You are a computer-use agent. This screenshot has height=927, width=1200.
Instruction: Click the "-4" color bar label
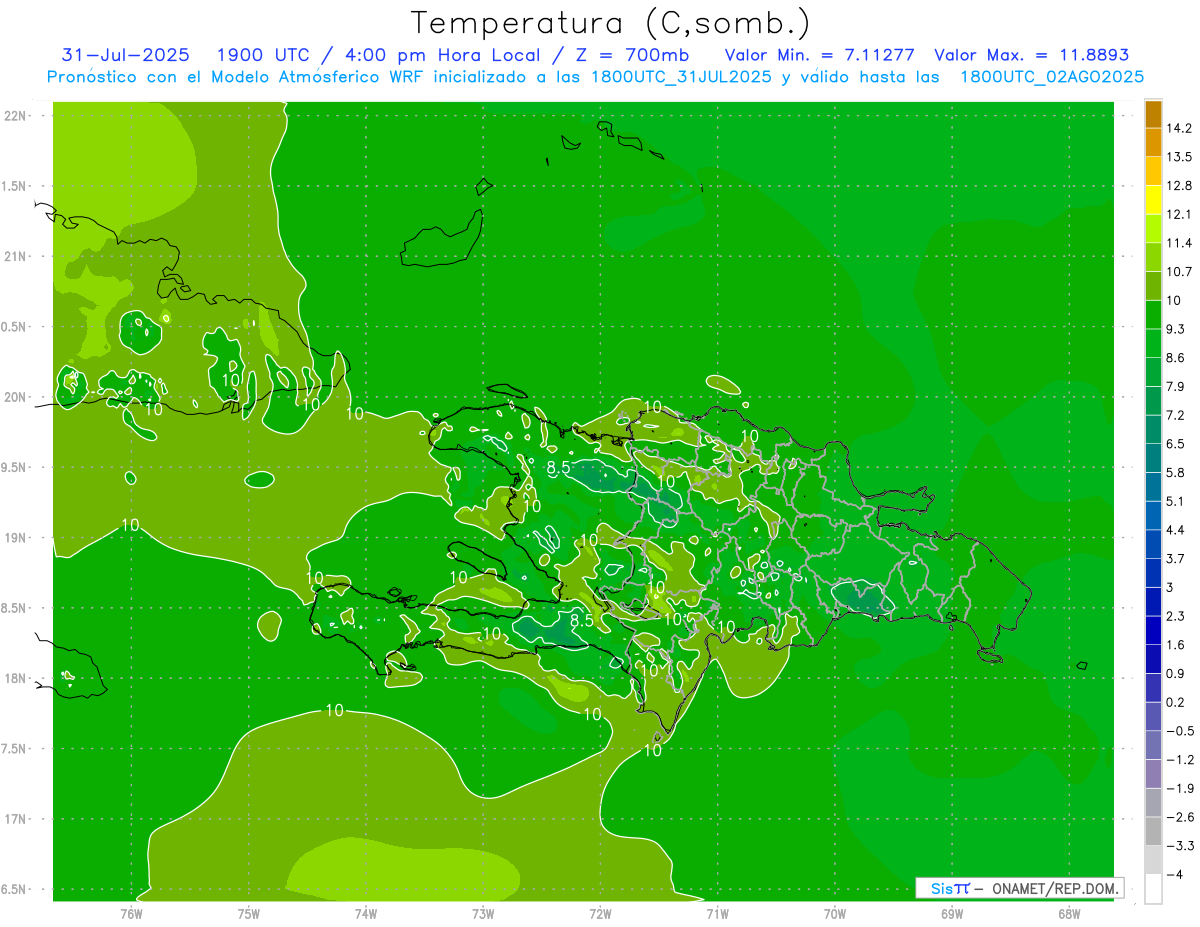click(1175, 874)
